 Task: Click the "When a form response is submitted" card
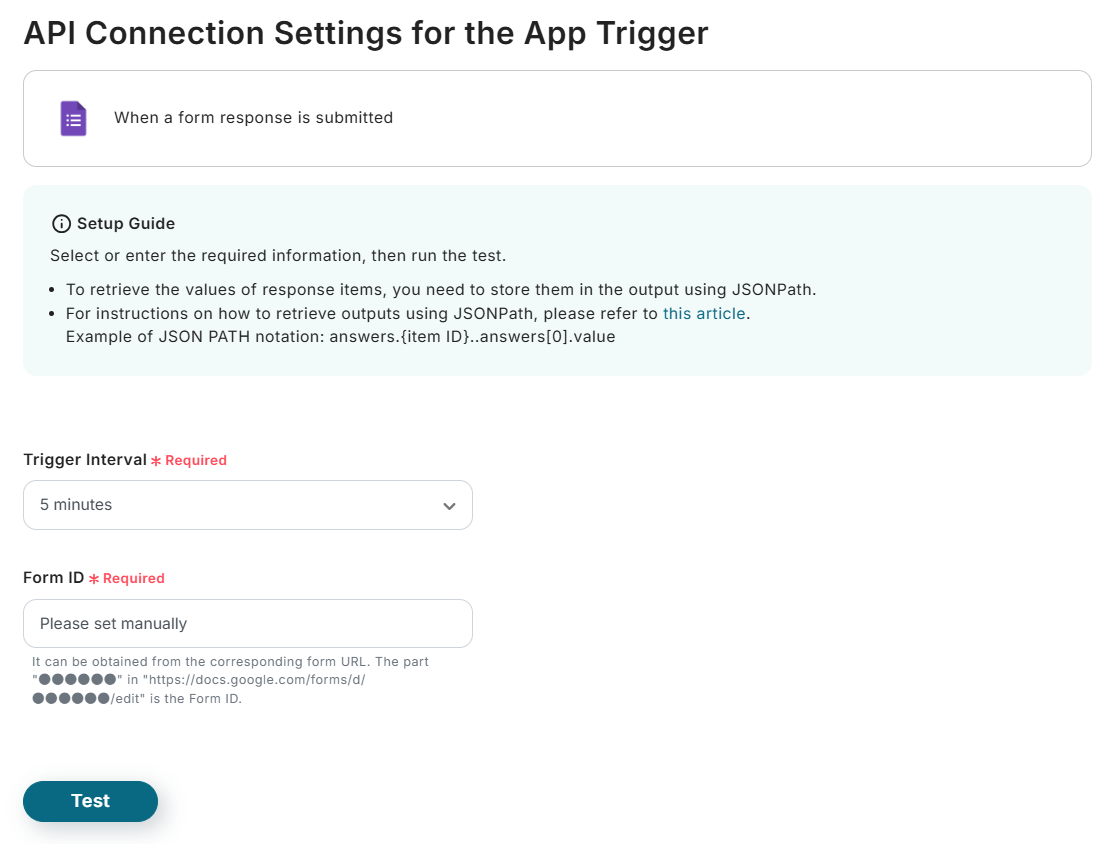click(x=556, y=118)
